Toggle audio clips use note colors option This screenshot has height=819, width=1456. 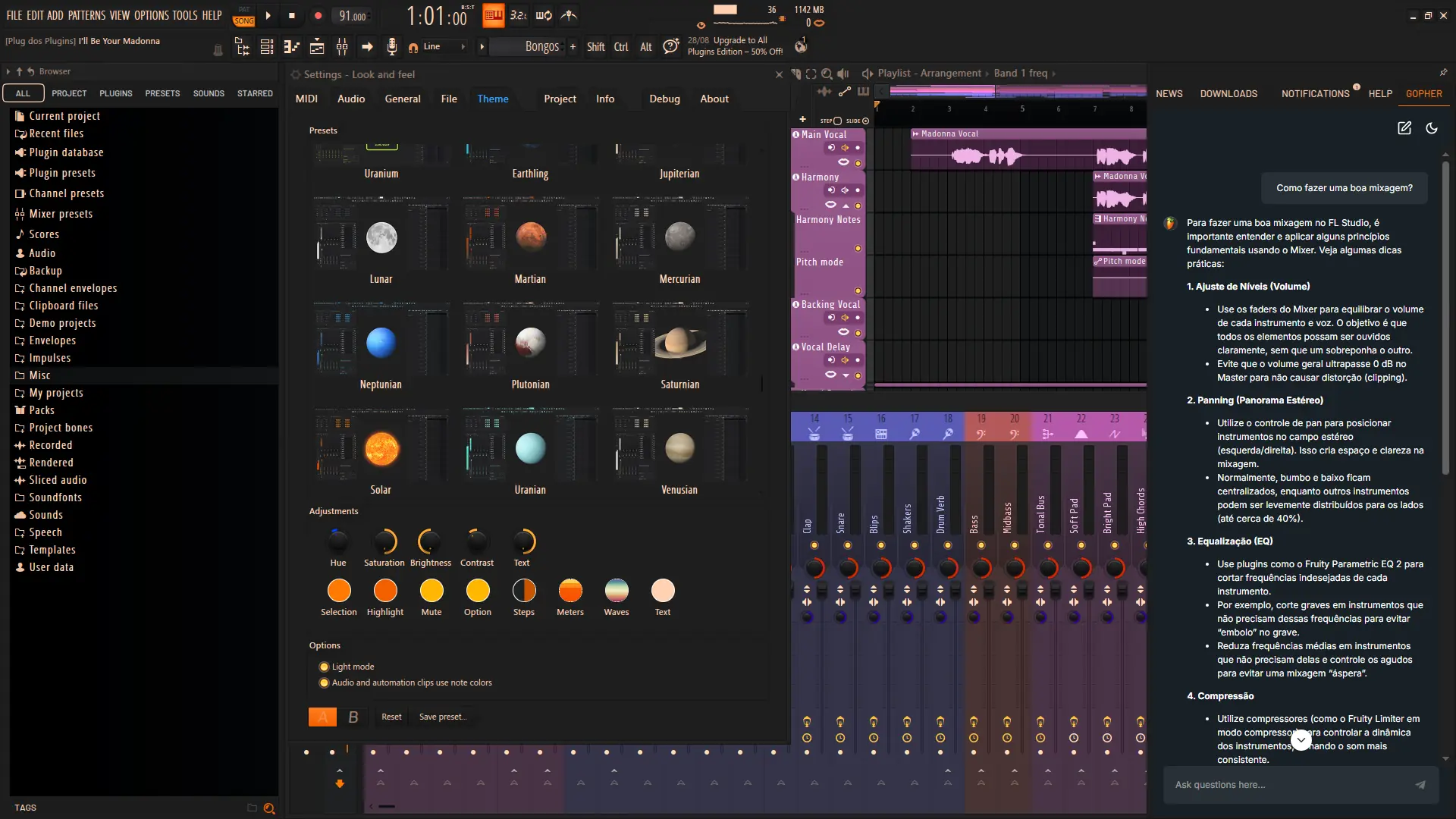[325, 682]
